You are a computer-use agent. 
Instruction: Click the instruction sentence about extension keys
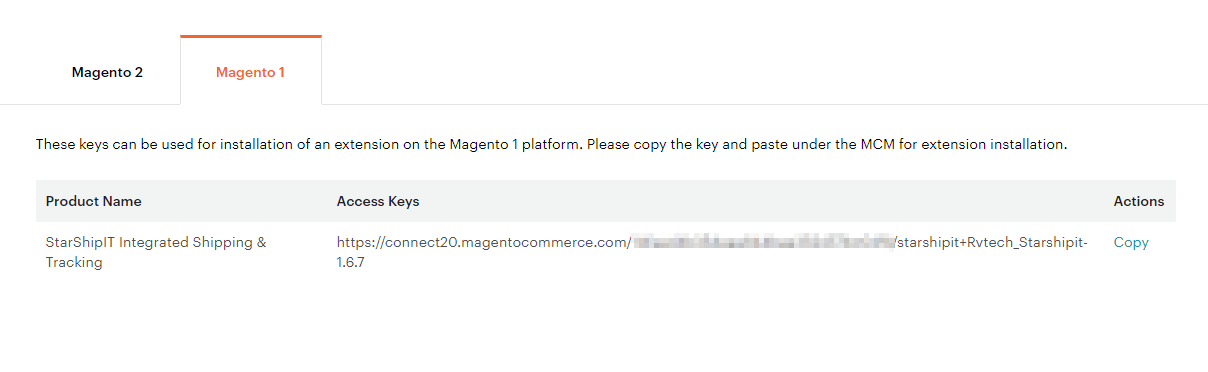[x=552, y=145]
